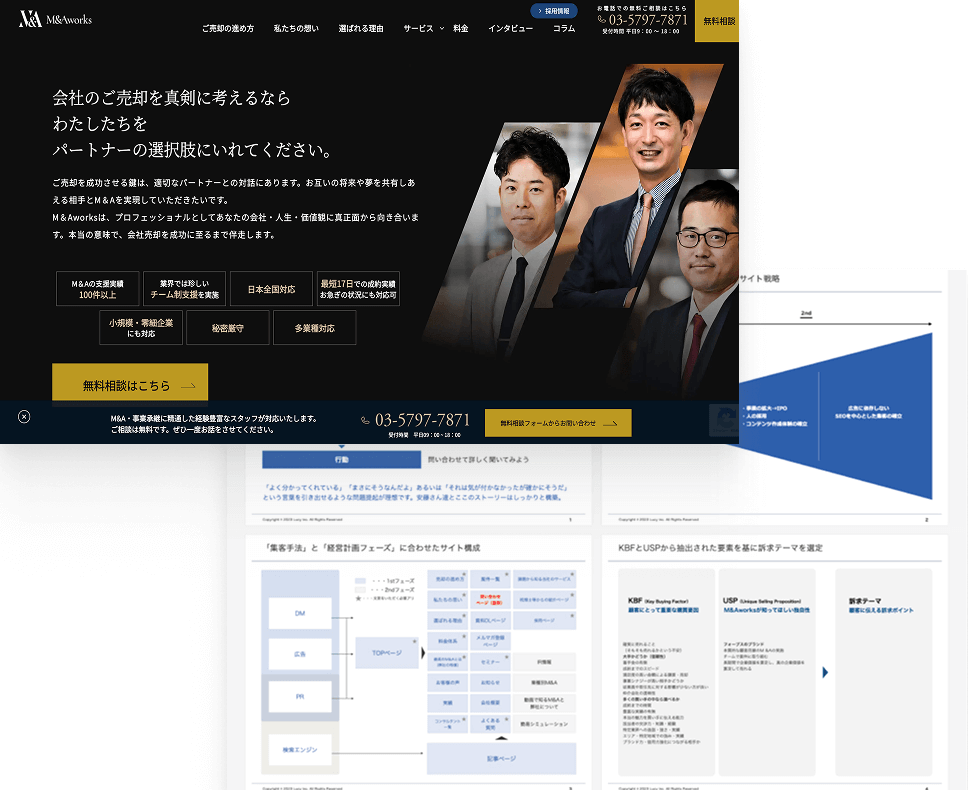Open the ご売却の進め方 menu item

(227, 29)
